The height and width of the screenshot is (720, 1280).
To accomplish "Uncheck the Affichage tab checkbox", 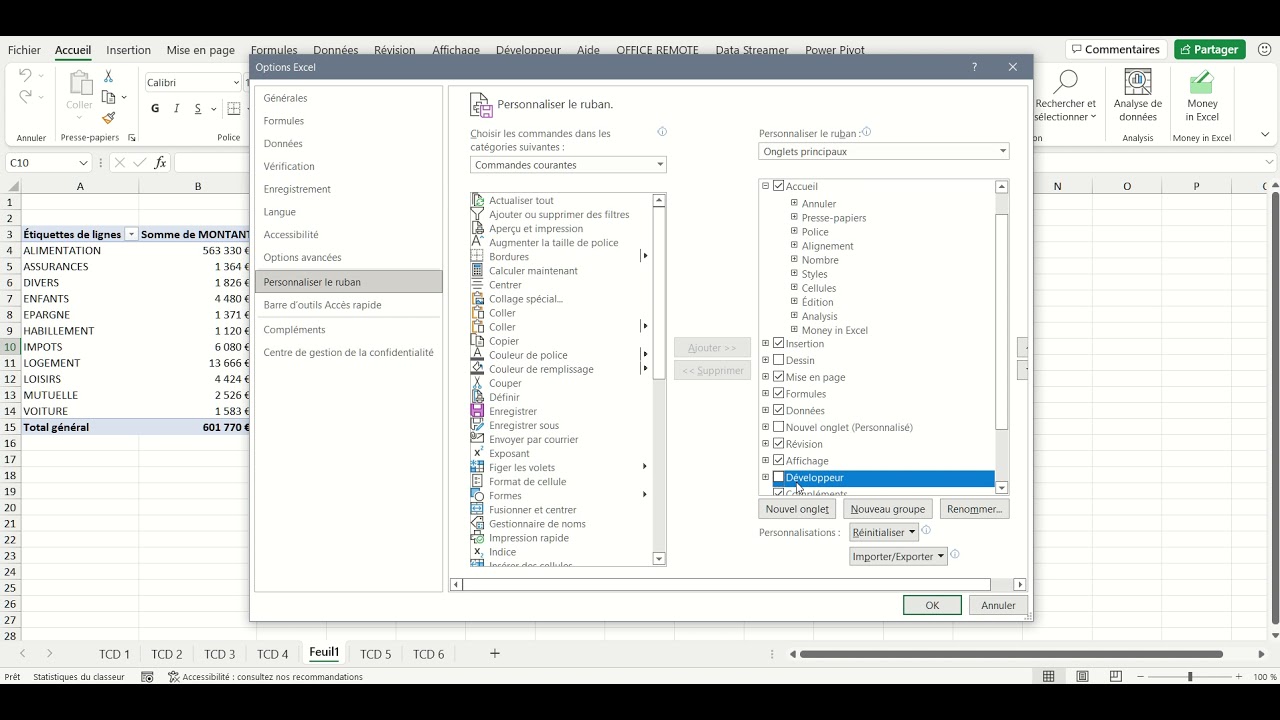I will 779,460.
